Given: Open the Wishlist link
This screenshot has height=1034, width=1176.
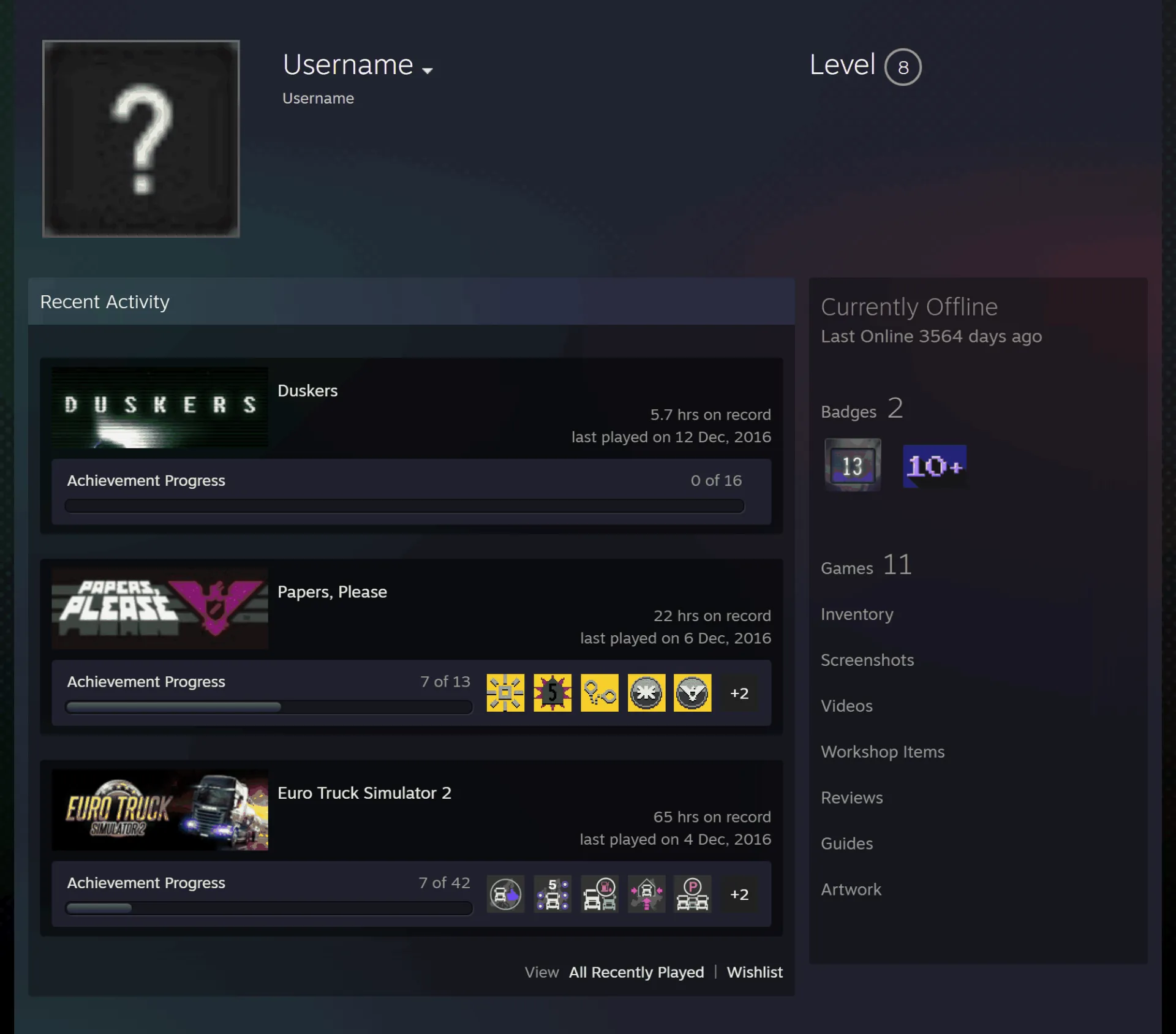Looking at the screenshot, I should pos(755,972).
